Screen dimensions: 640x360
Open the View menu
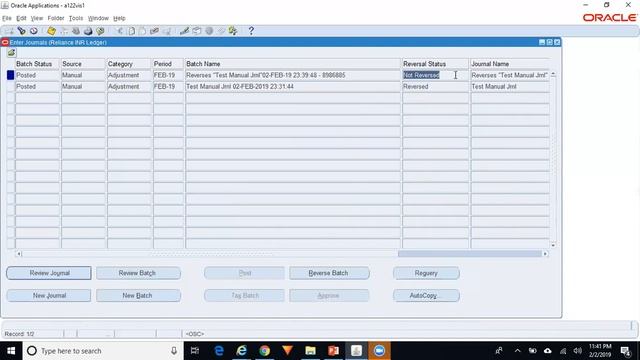pyautogui.click(x=37, y=18)
